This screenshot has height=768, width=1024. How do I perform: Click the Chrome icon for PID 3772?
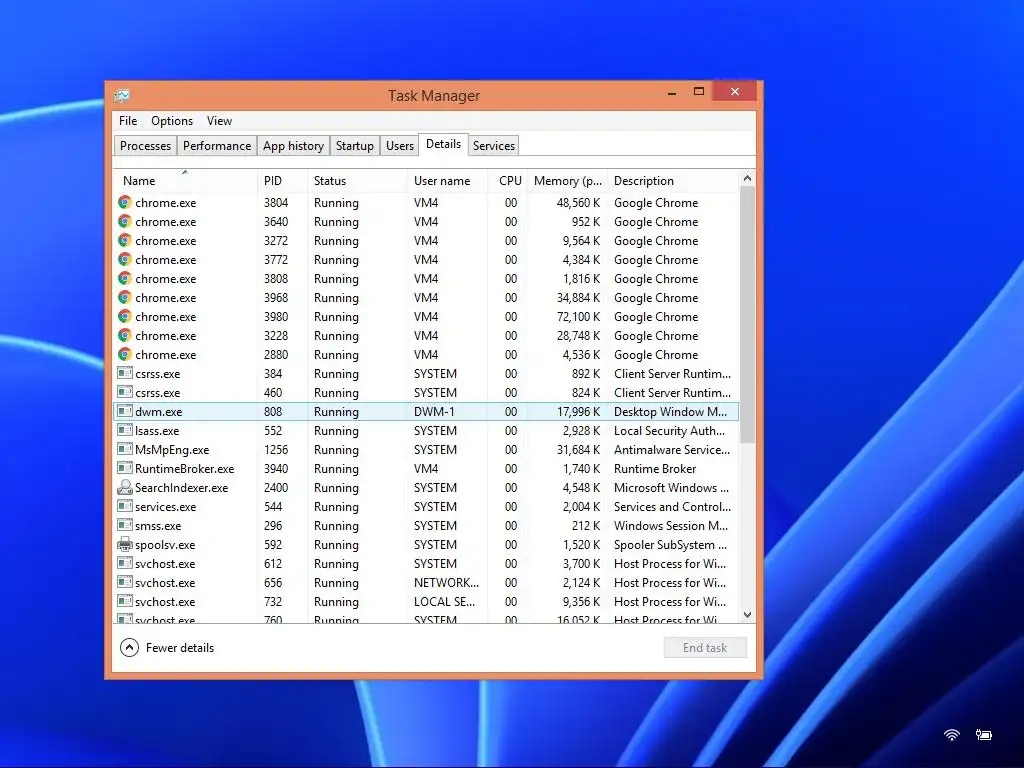[x=125, y=259]
